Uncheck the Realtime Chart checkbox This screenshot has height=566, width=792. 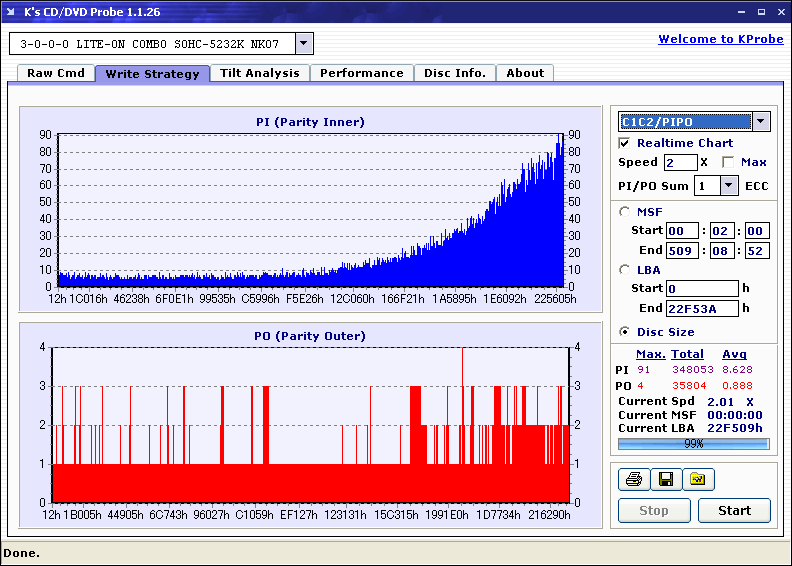pyautogui.click(x=625, y=143)
